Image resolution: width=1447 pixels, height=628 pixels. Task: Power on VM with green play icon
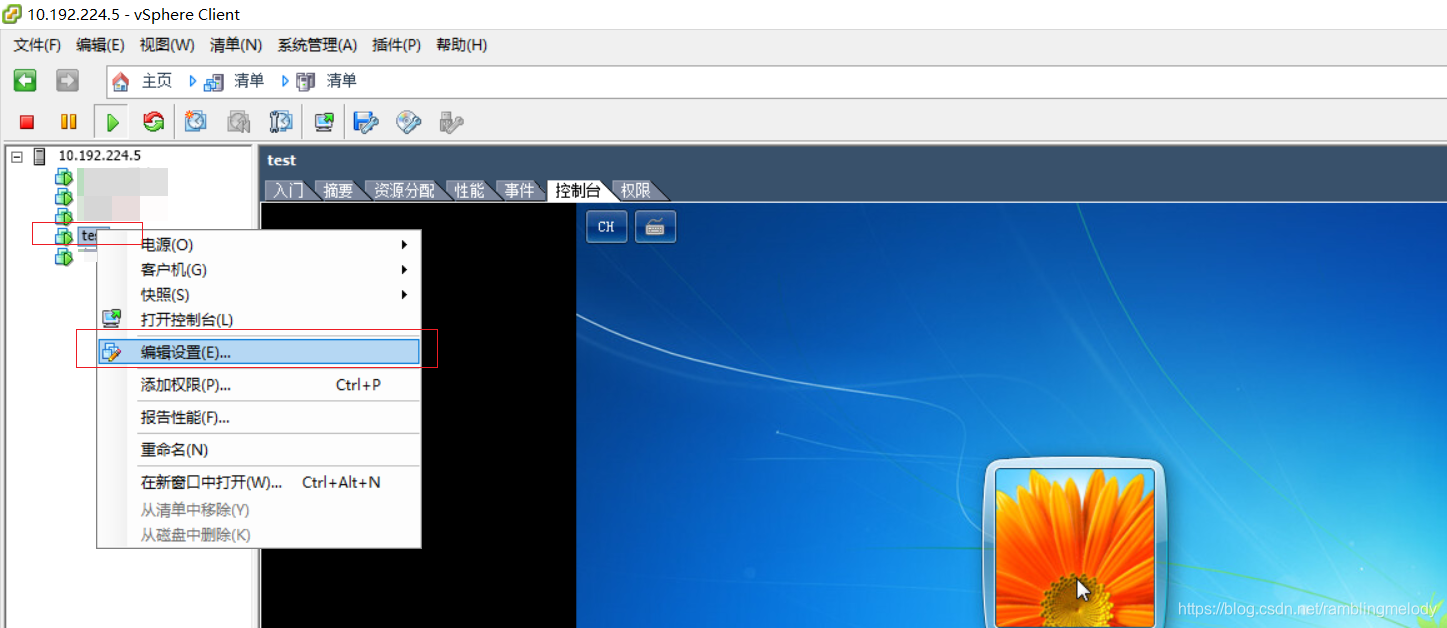(x=112, y=122)
